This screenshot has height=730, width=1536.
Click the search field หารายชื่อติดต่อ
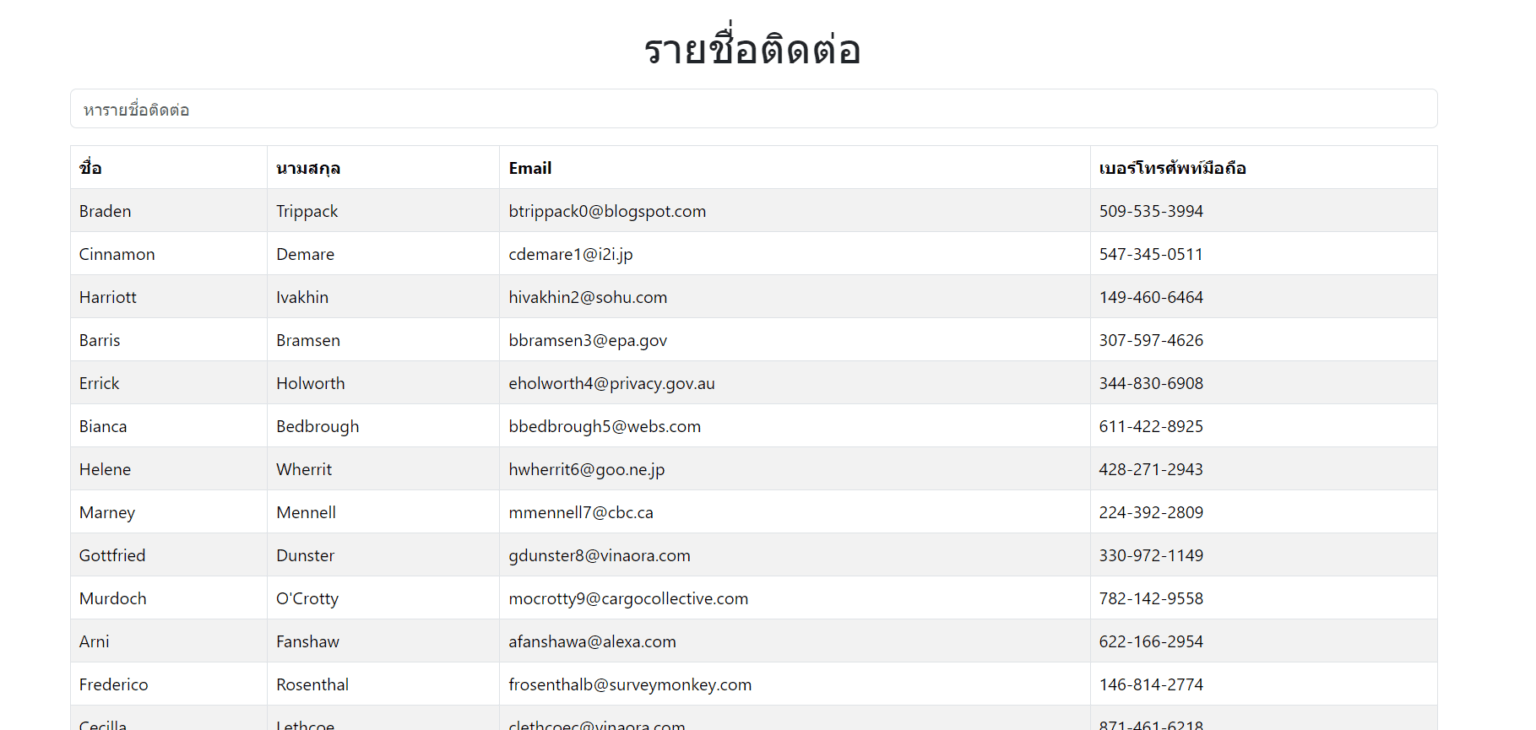(750, 109)
